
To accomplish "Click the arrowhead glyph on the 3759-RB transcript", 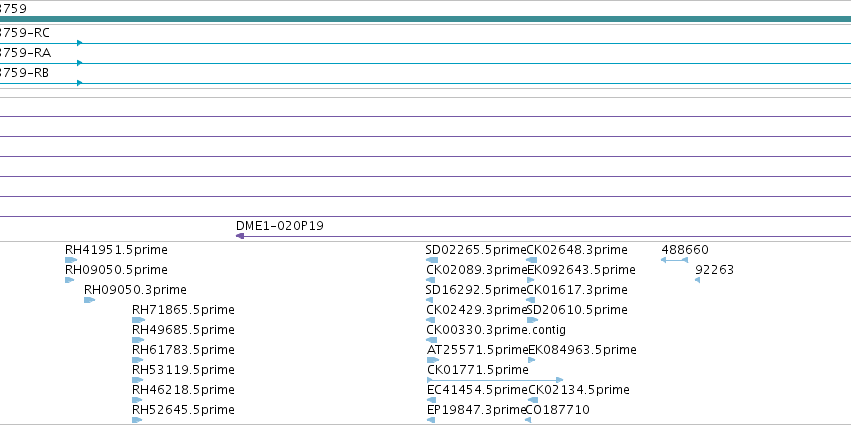I will pos(80,83).
